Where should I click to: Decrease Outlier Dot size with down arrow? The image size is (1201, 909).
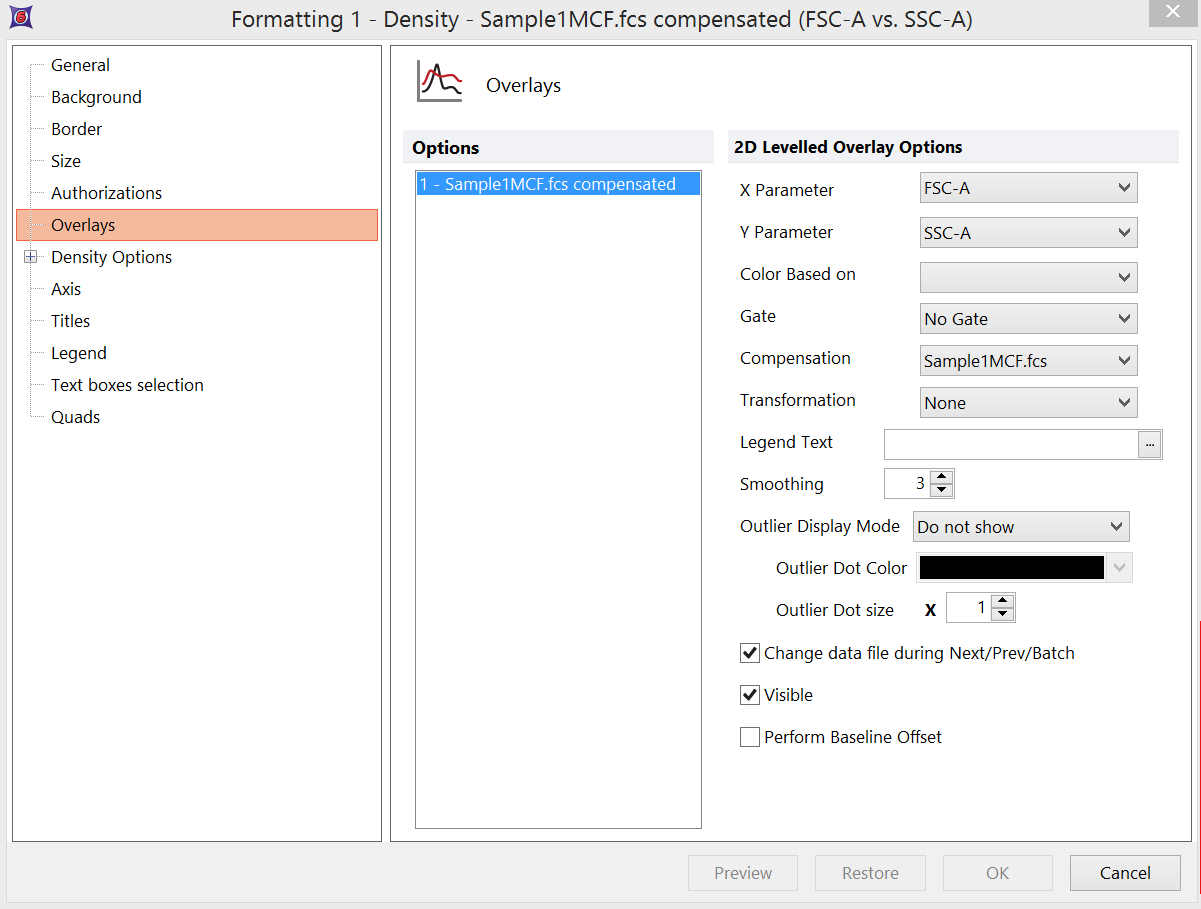click(1003, 614)
